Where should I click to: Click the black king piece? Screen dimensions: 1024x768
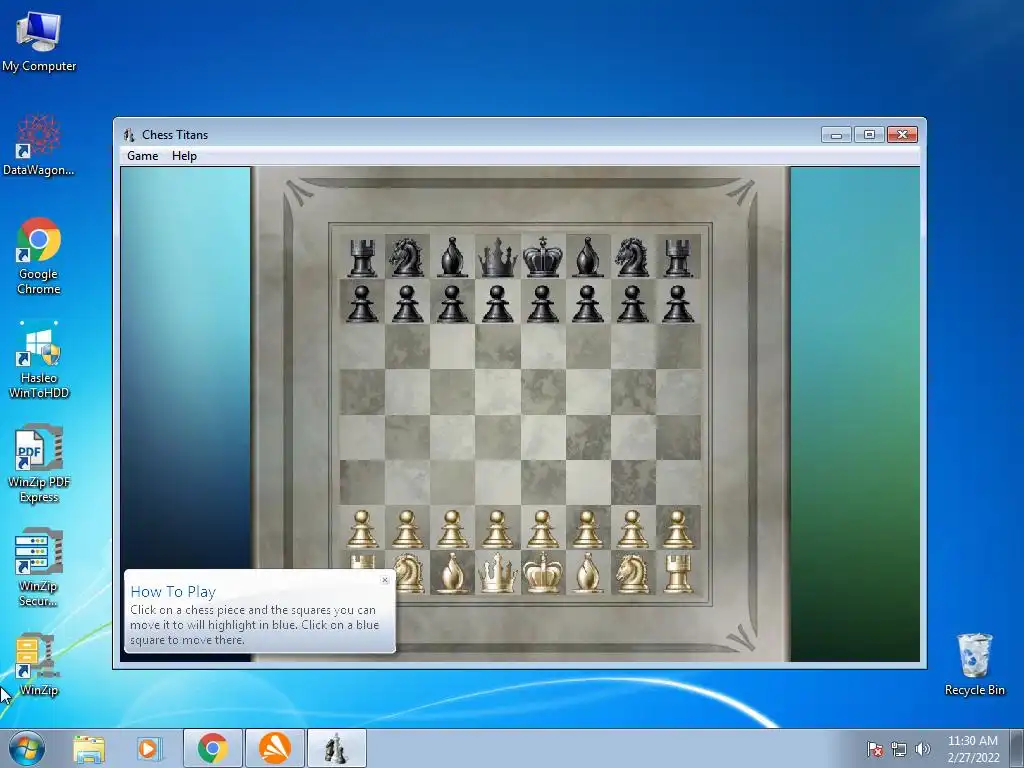pos(543,257)
